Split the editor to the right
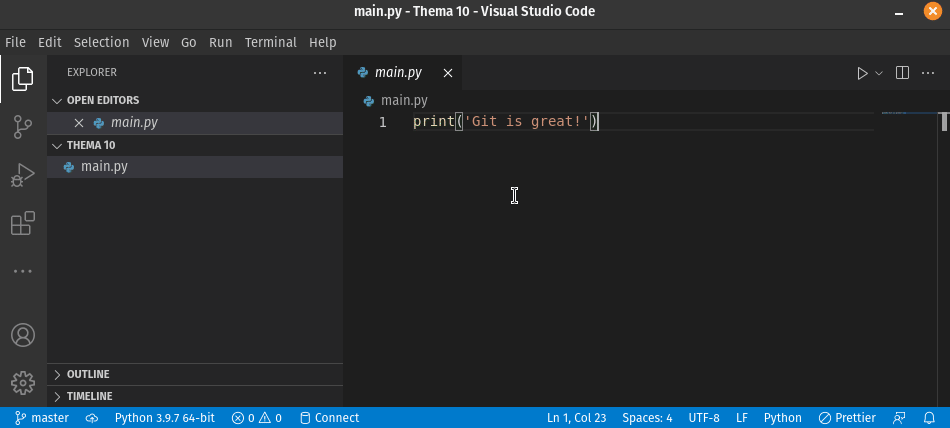Screen dimensions: 950x428 (x=902, y=73)
